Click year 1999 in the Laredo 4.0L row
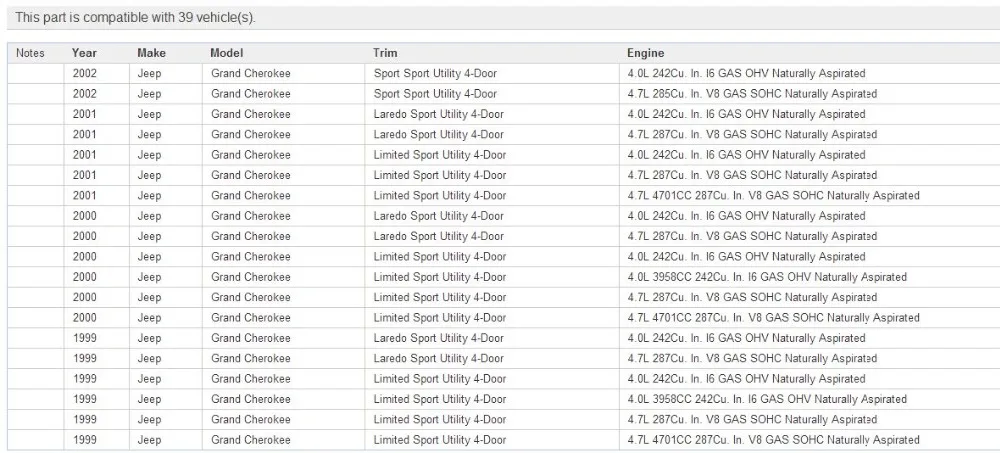Viewport: 1000px width, 453px height. coord(85,338)
